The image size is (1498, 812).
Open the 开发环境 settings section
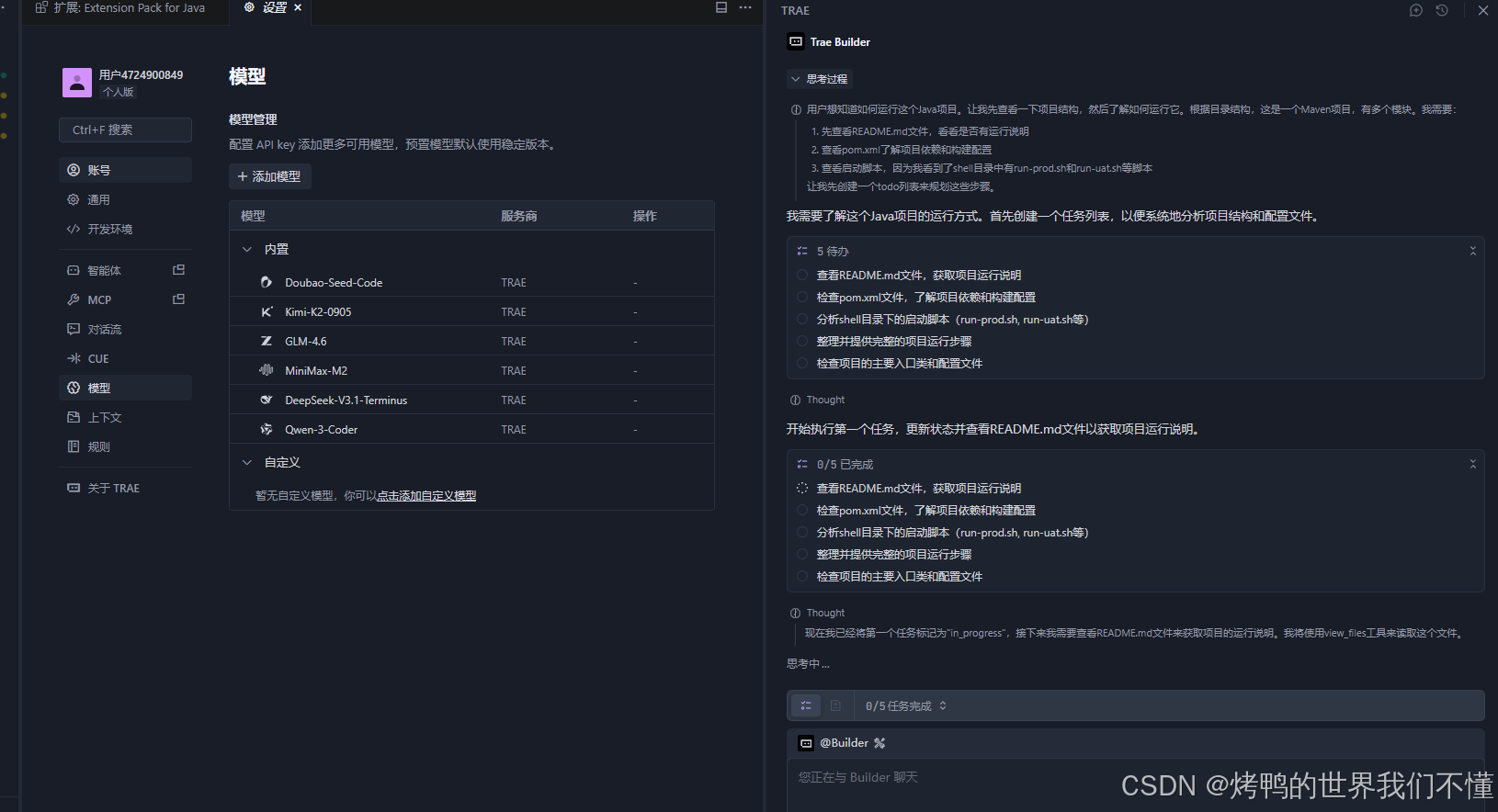(x=125, y=229)
